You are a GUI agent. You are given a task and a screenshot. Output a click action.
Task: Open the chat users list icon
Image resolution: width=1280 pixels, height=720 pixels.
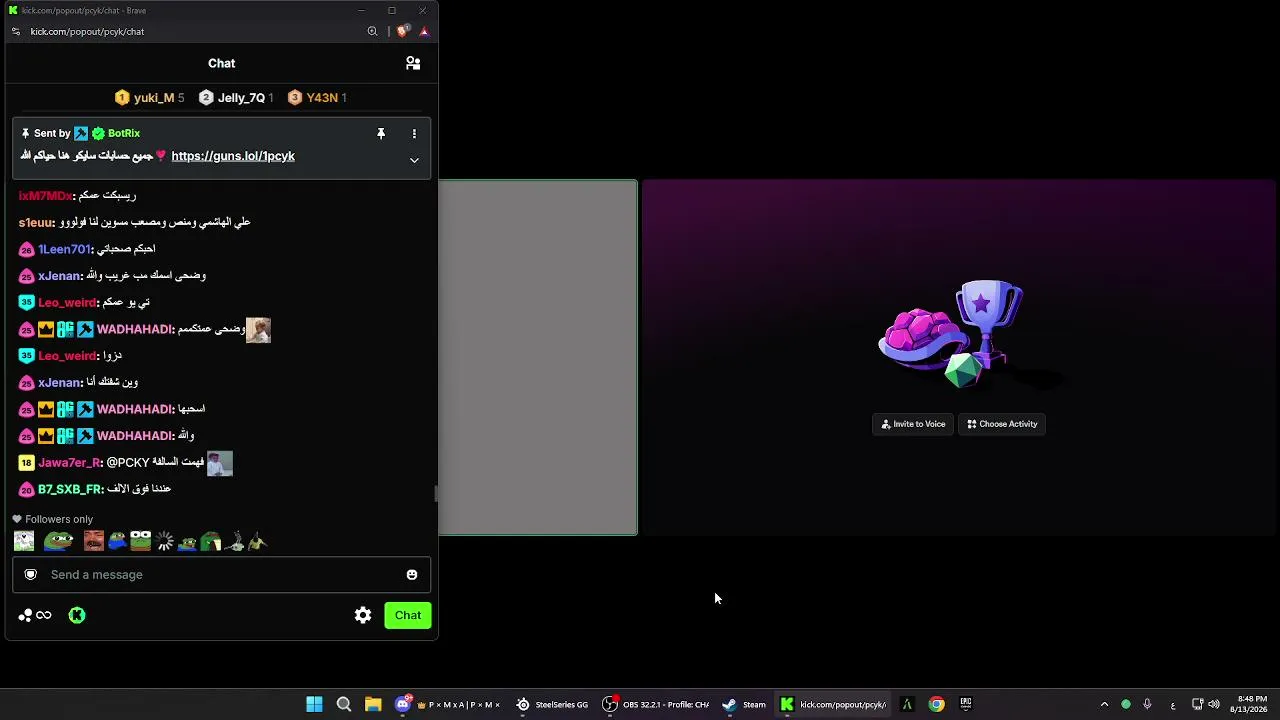pyautogui.click(x=413, y=63)
